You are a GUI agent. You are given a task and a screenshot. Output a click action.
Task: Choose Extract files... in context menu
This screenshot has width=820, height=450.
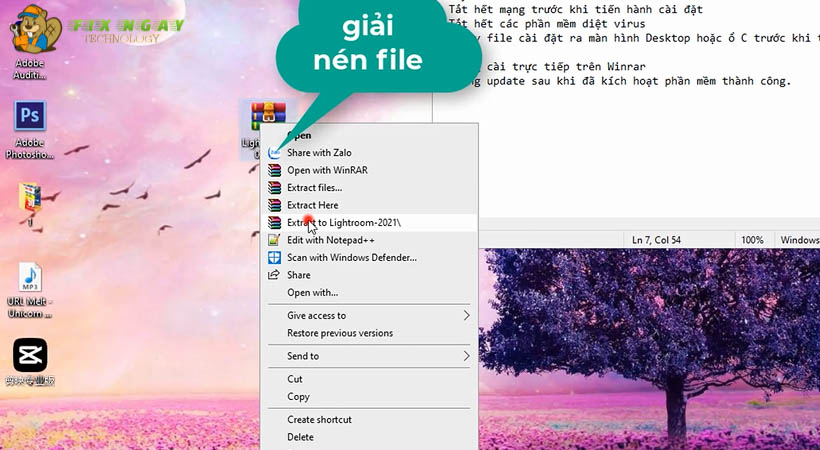314,187
